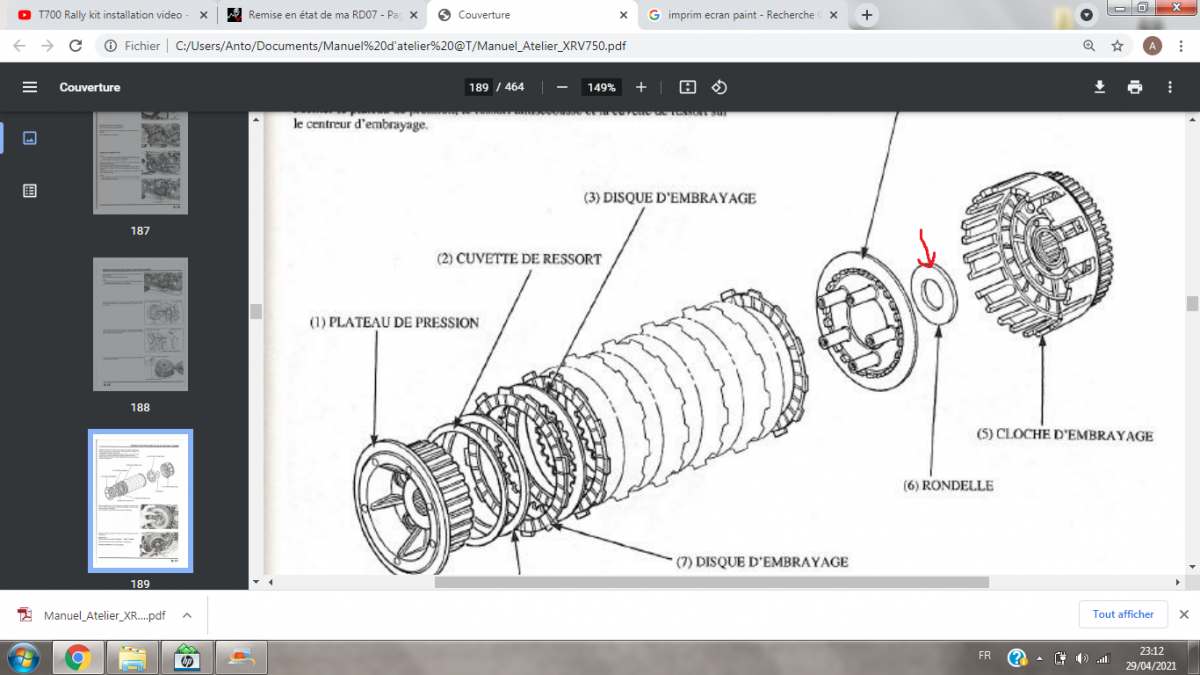Show the thumbnails view in sidebar

[x=30, y=138]
